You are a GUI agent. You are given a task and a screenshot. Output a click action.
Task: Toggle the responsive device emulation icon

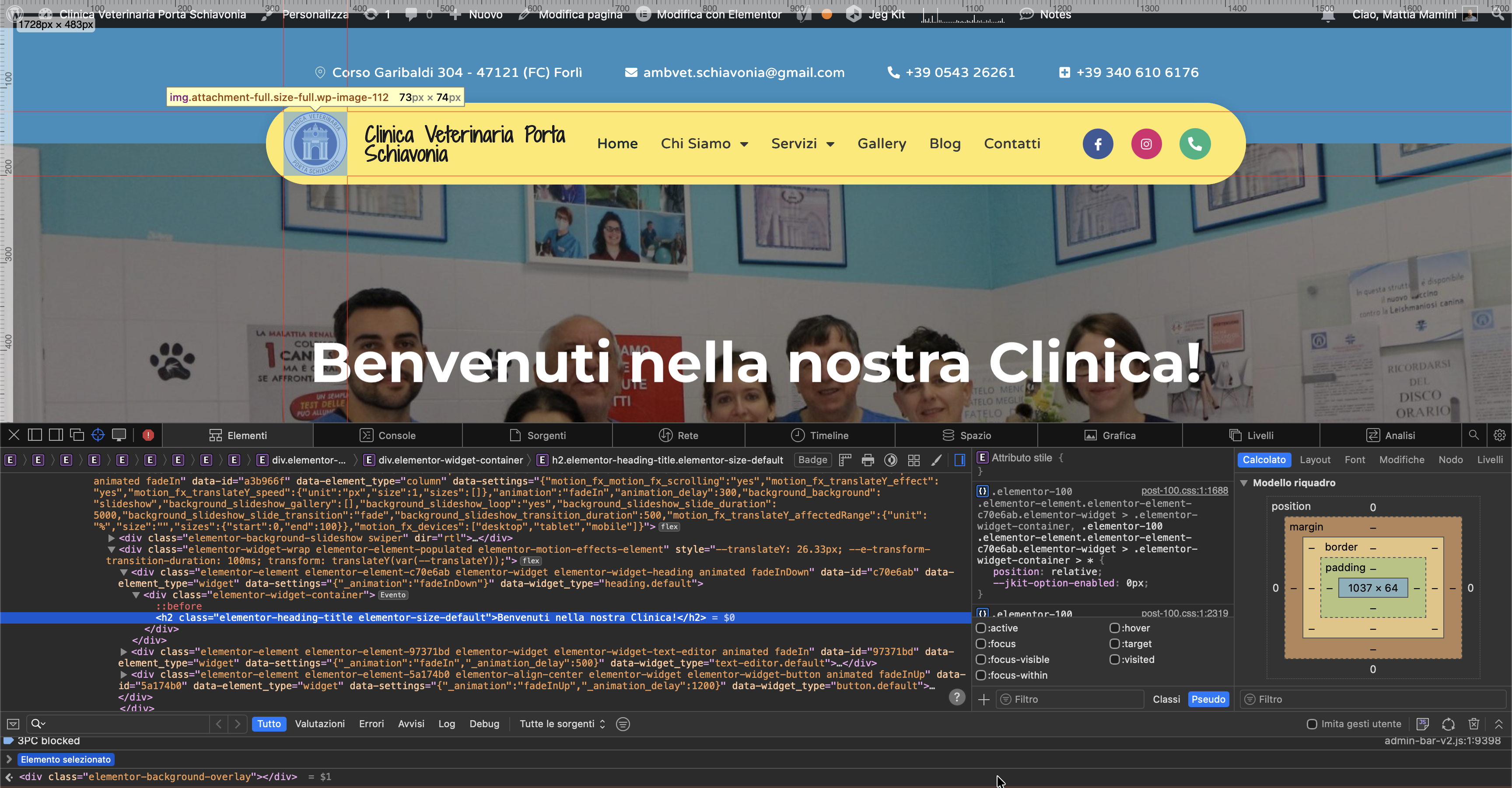119,434
